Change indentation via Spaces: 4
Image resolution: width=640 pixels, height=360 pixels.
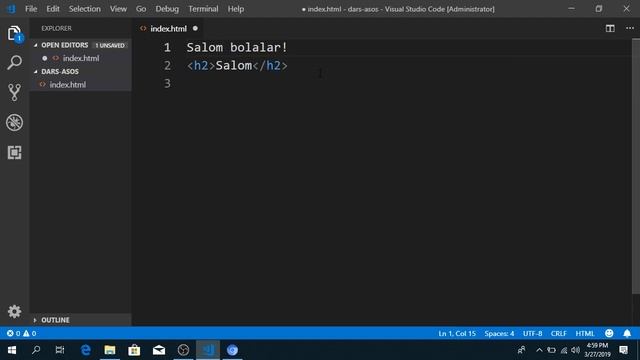click(x=499, y=333)
